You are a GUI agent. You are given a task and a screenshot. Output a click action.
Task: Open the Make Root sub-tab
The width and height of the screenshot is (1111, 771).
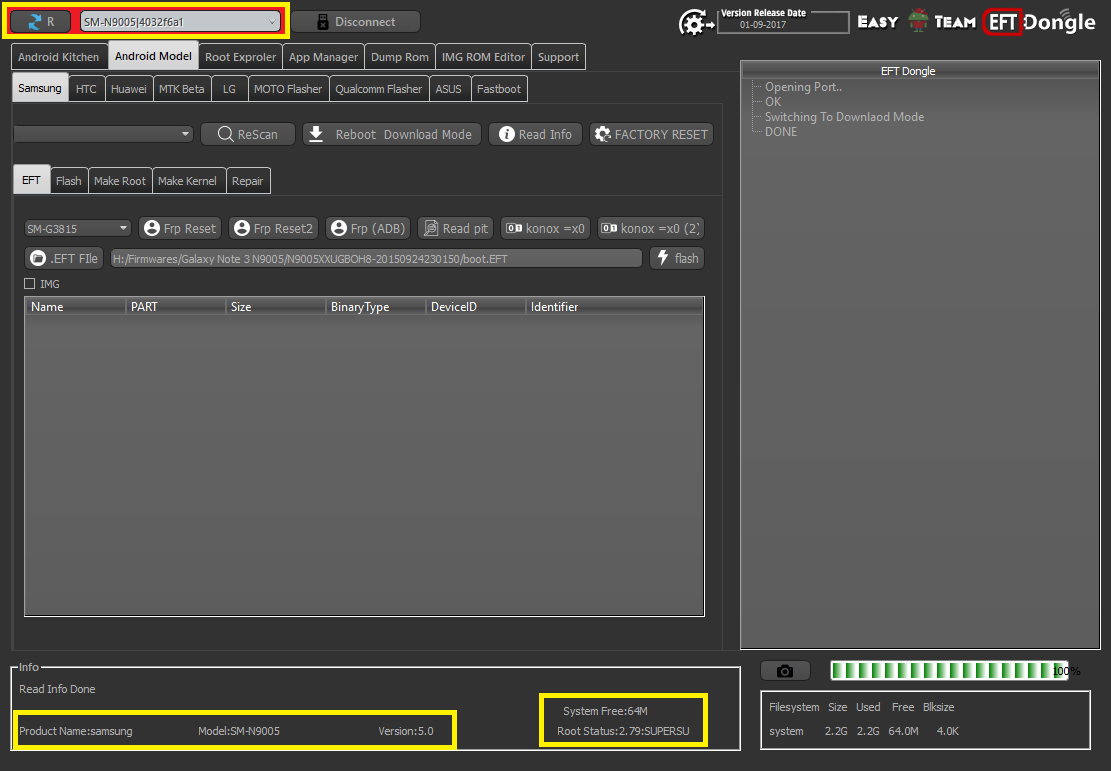(120, 181)
